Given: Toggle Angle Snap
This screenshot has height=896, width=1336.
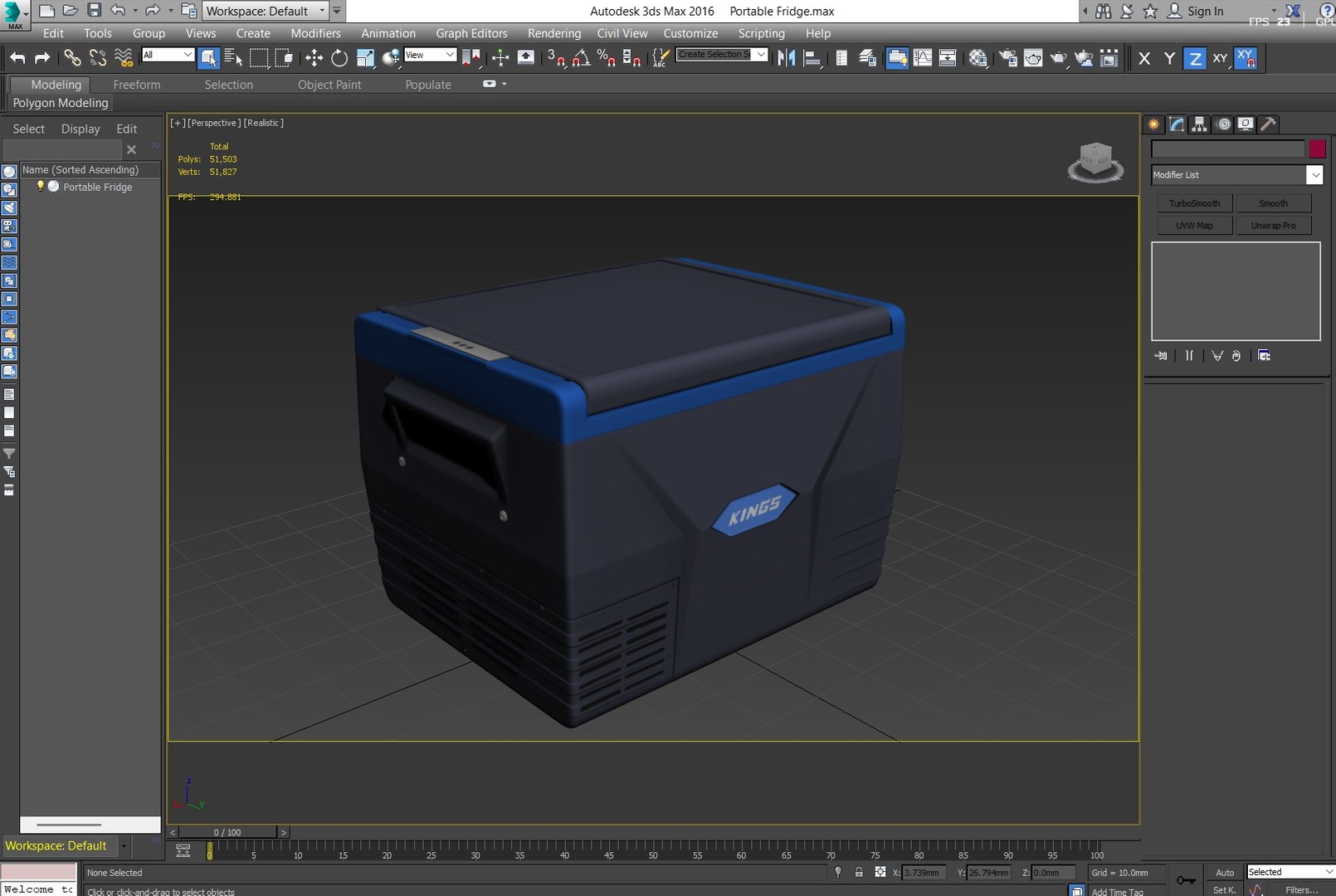Looking at the screenshot, I should click(x=581, y=58).
